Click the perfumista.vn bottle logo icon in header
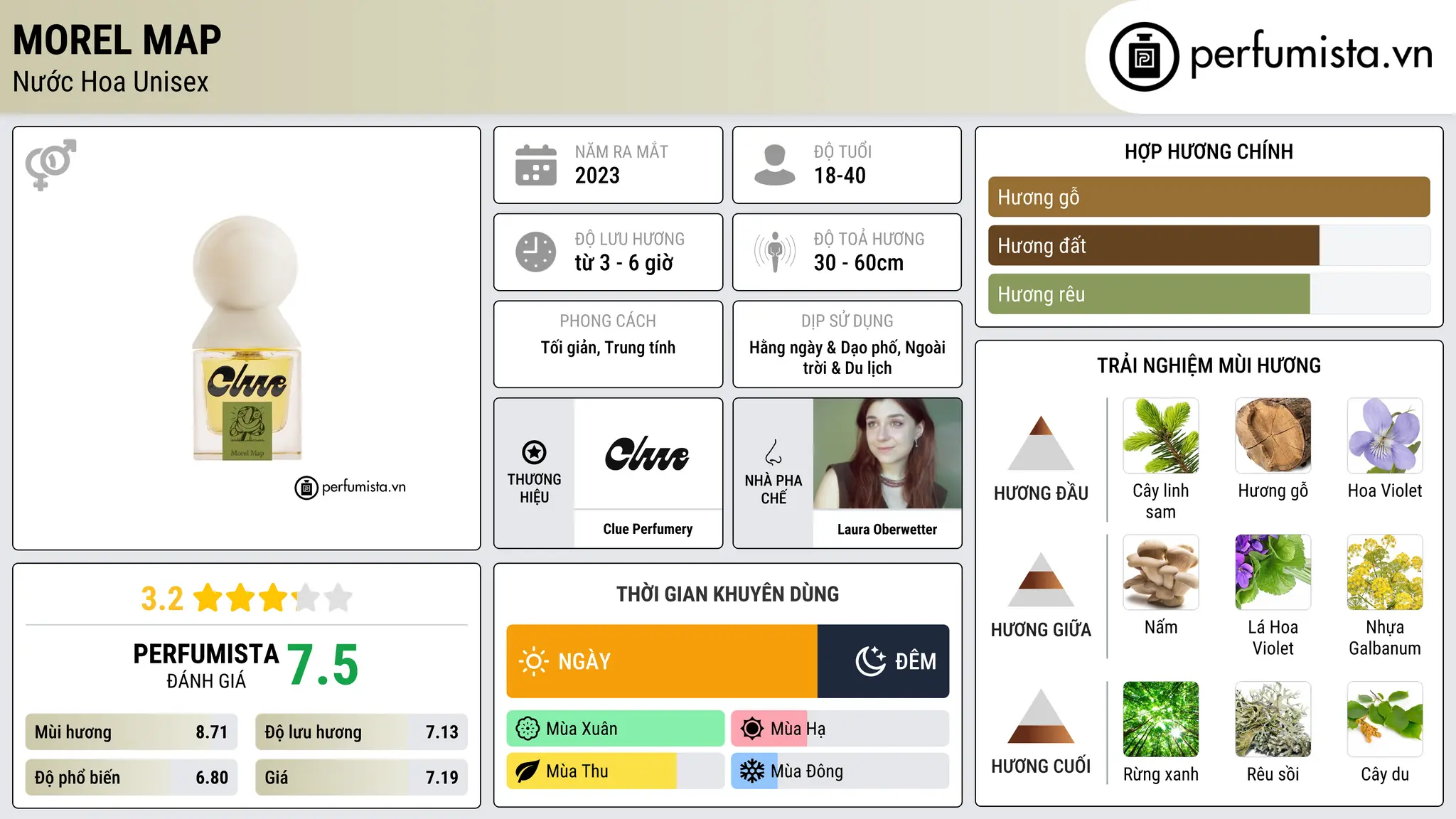 (x=1144, y=57)
